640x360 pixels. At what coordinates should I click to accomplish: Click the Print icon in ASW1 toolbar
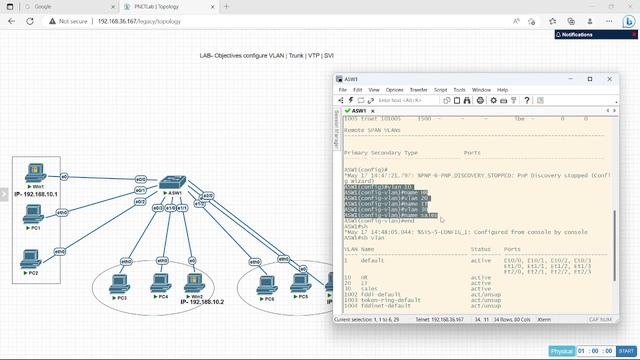point(480,100)
